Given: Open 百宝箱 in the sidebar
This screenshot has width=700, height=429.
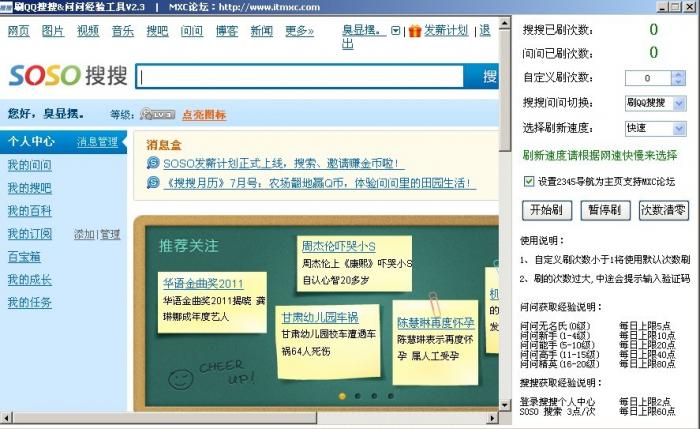Looking at the screenshot, I should click(24, 257).
